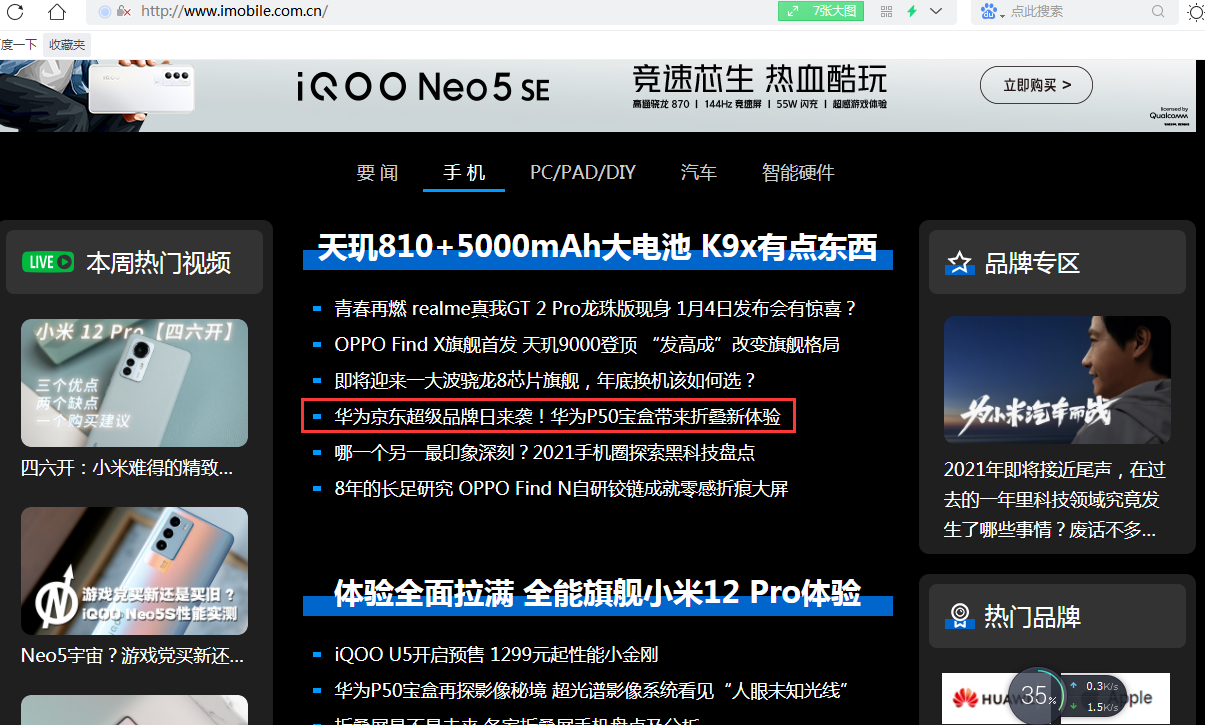Image resolution: width=1205 pixels, height=725 pixels.
Task: Switch to the 汽车 tab
Action: pos(699,172)
